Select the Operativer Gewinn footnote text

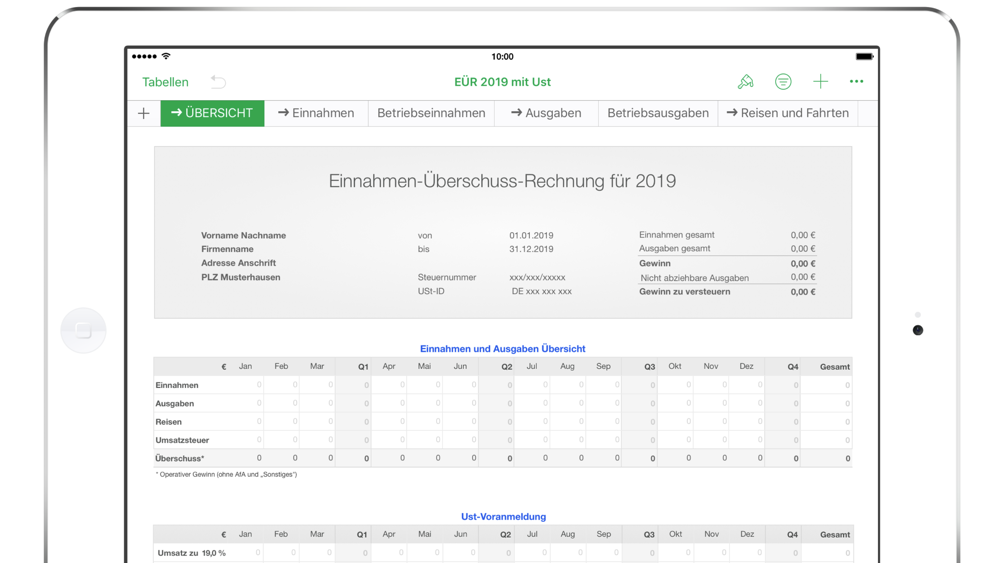[226, 474]
